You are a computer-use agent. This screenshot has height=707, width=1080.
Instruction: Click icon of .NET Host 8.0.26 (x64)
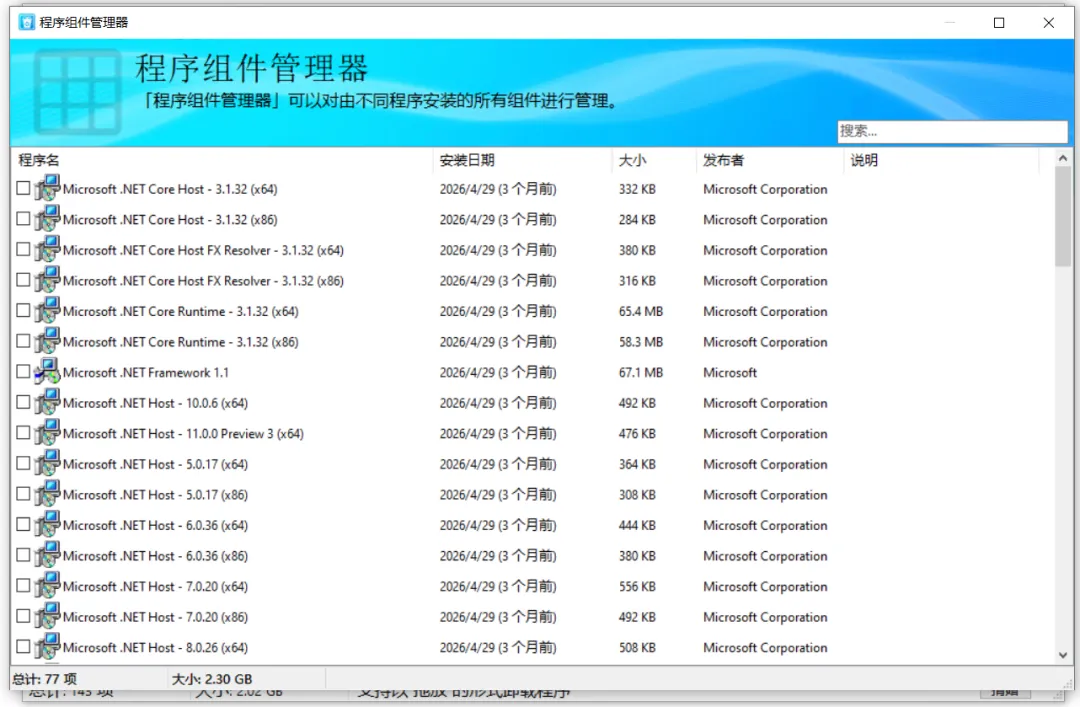[48, 646]
